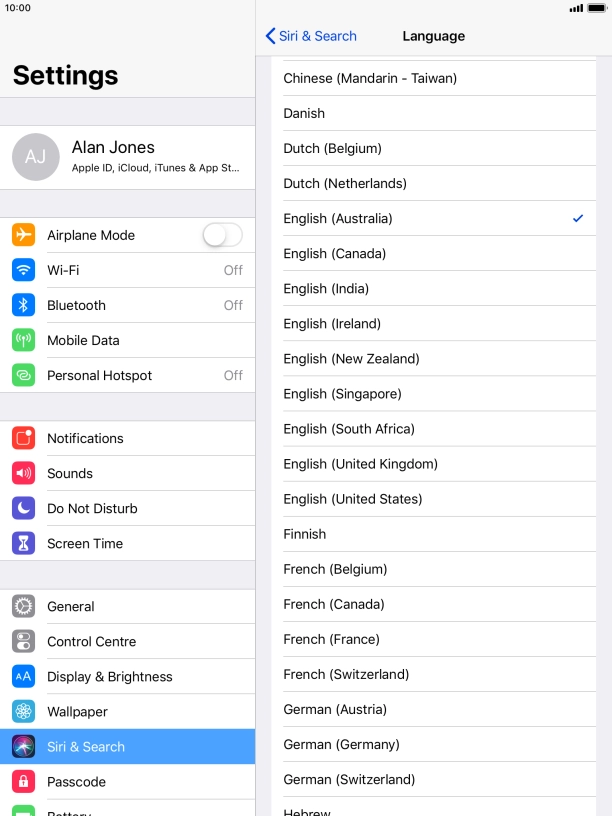612x816 pixels.
Task: Select English (New Zealand) language
Action: tap(434, 359)
